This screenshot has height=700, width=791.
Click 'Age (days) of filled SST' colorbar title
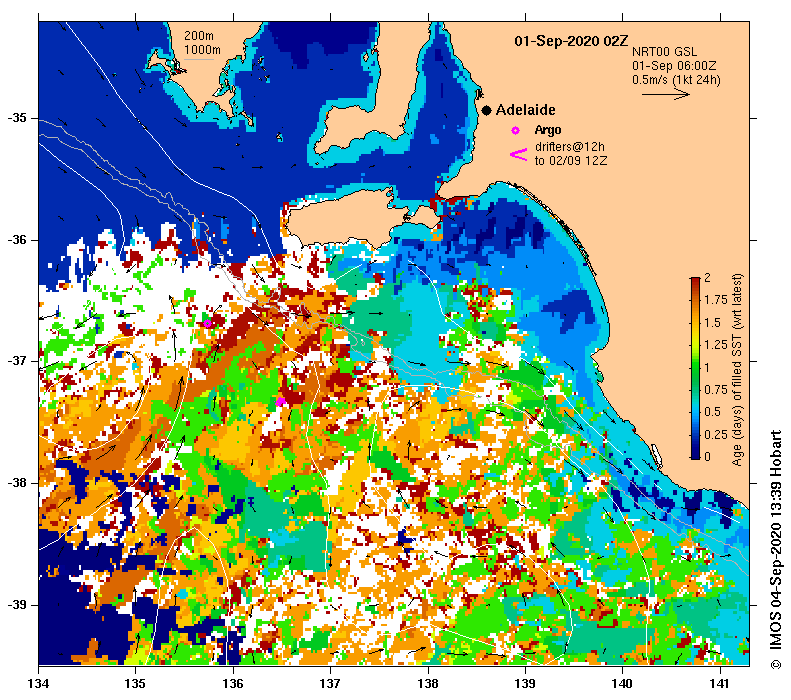tap(737, 370)
